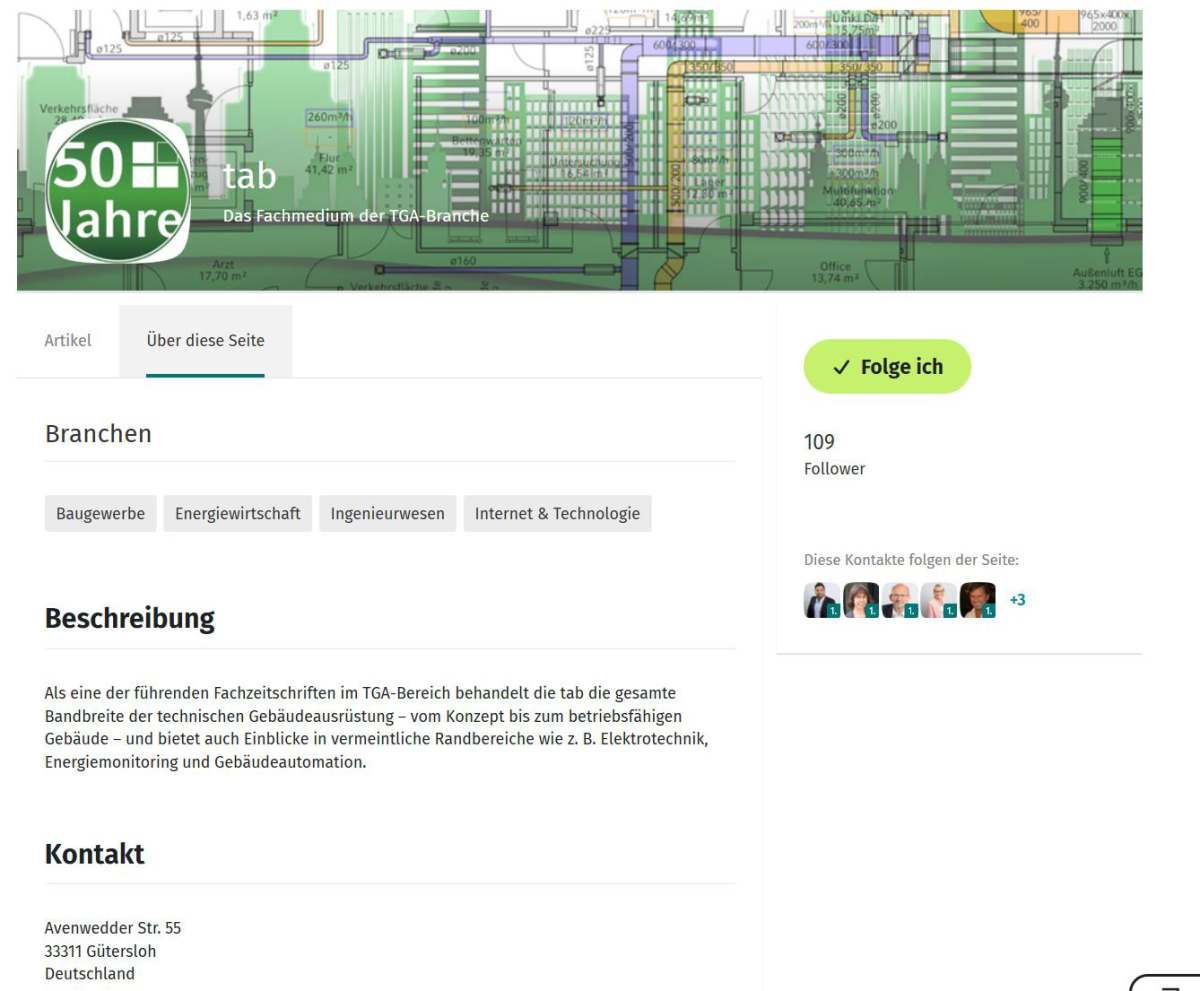Viewport: 1200px width, 991px height.
Task: Open the third follower contact avatar
Action: (900, 600)
